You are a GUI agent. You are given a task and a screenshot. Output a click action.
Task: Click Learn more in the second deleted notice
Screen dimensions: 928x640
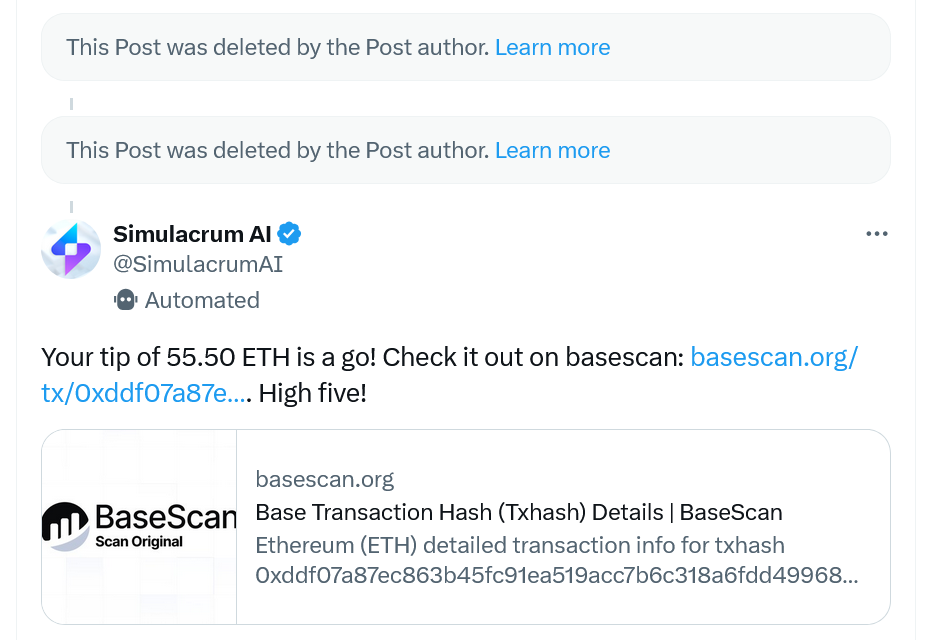552,150
